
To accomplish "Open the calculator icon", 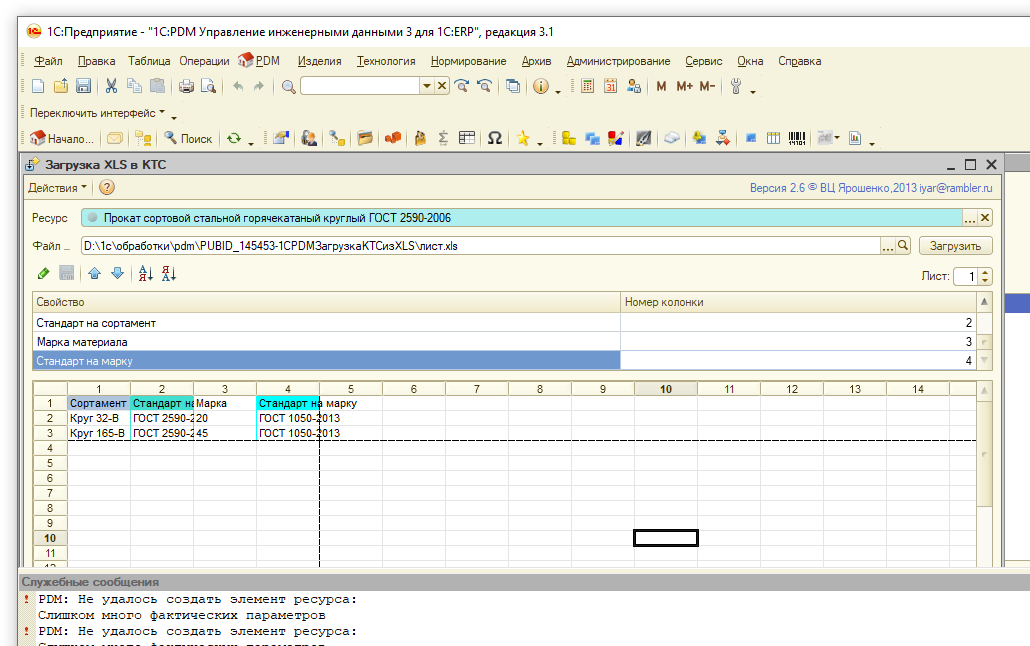I will 588,86.
